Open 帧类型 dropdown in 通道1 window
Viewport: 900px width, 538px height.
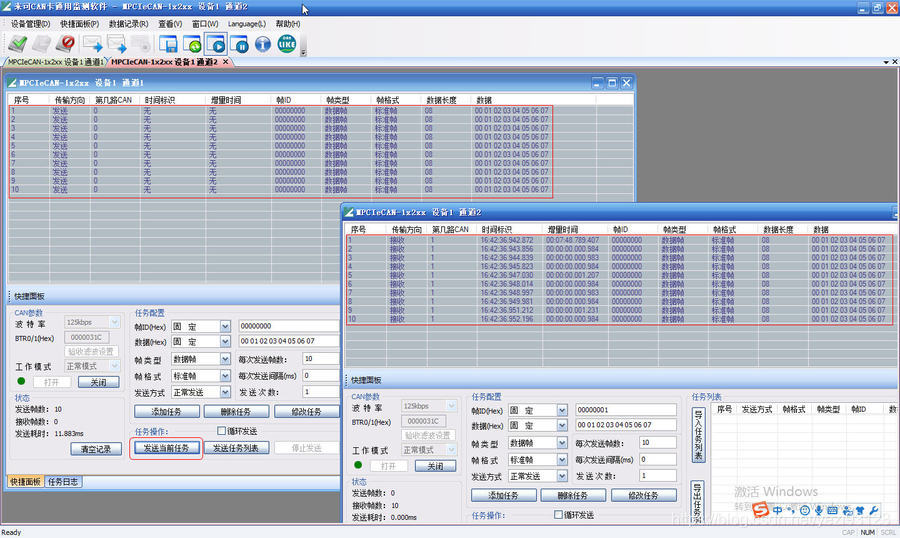[225, 359]
